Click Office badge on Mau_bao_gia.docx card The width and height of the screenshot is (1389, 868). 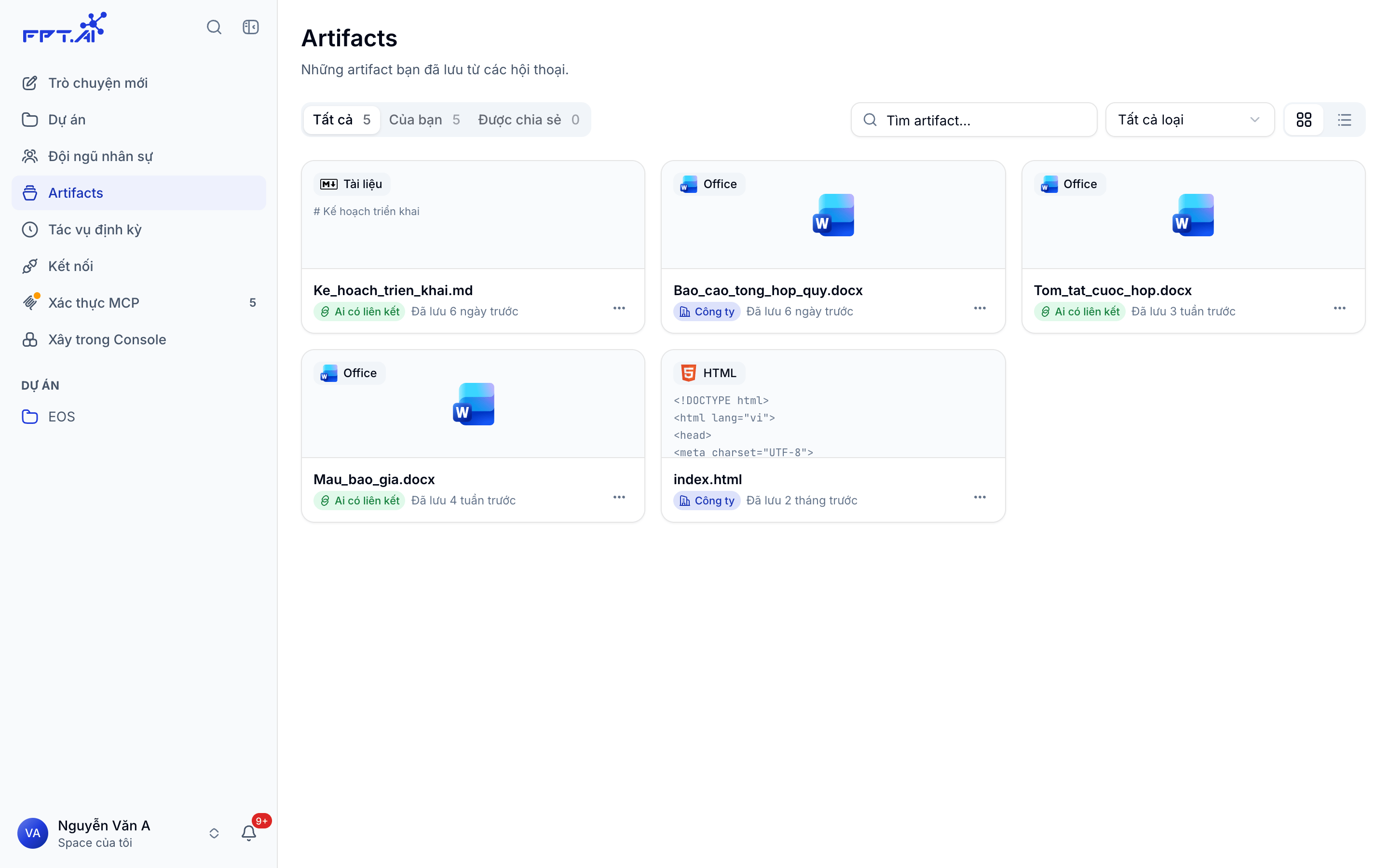tap(349, 373)
